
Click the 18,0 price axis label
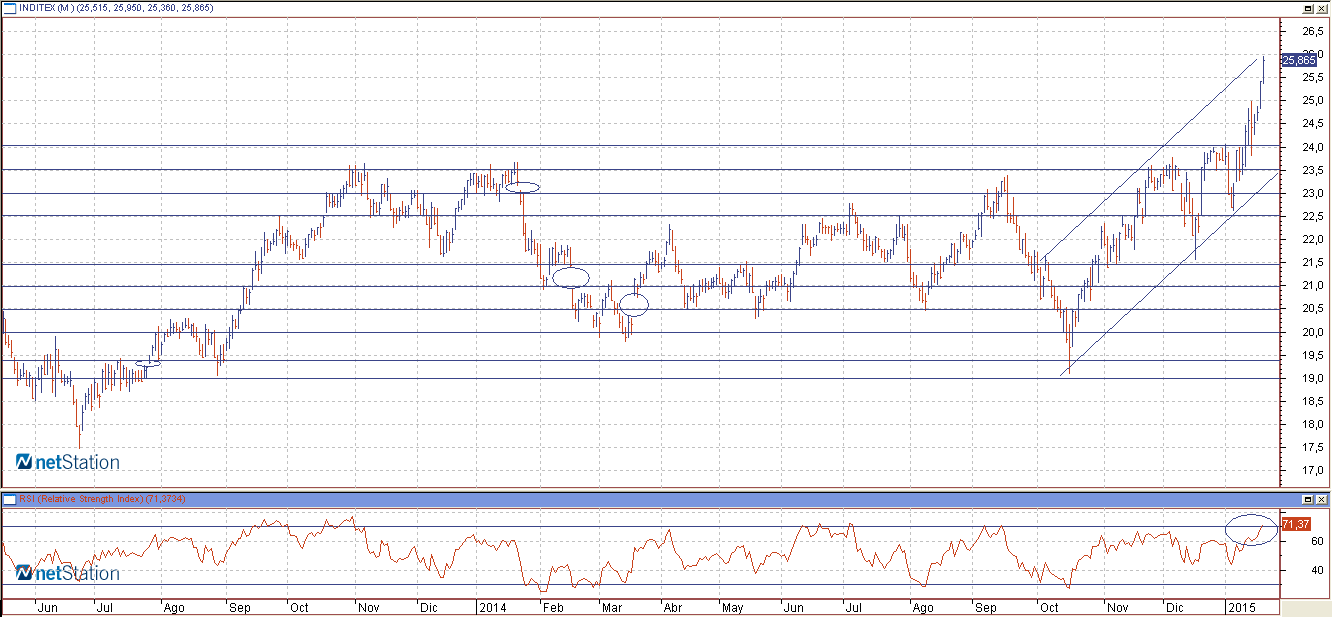(x=1313, y=425)
